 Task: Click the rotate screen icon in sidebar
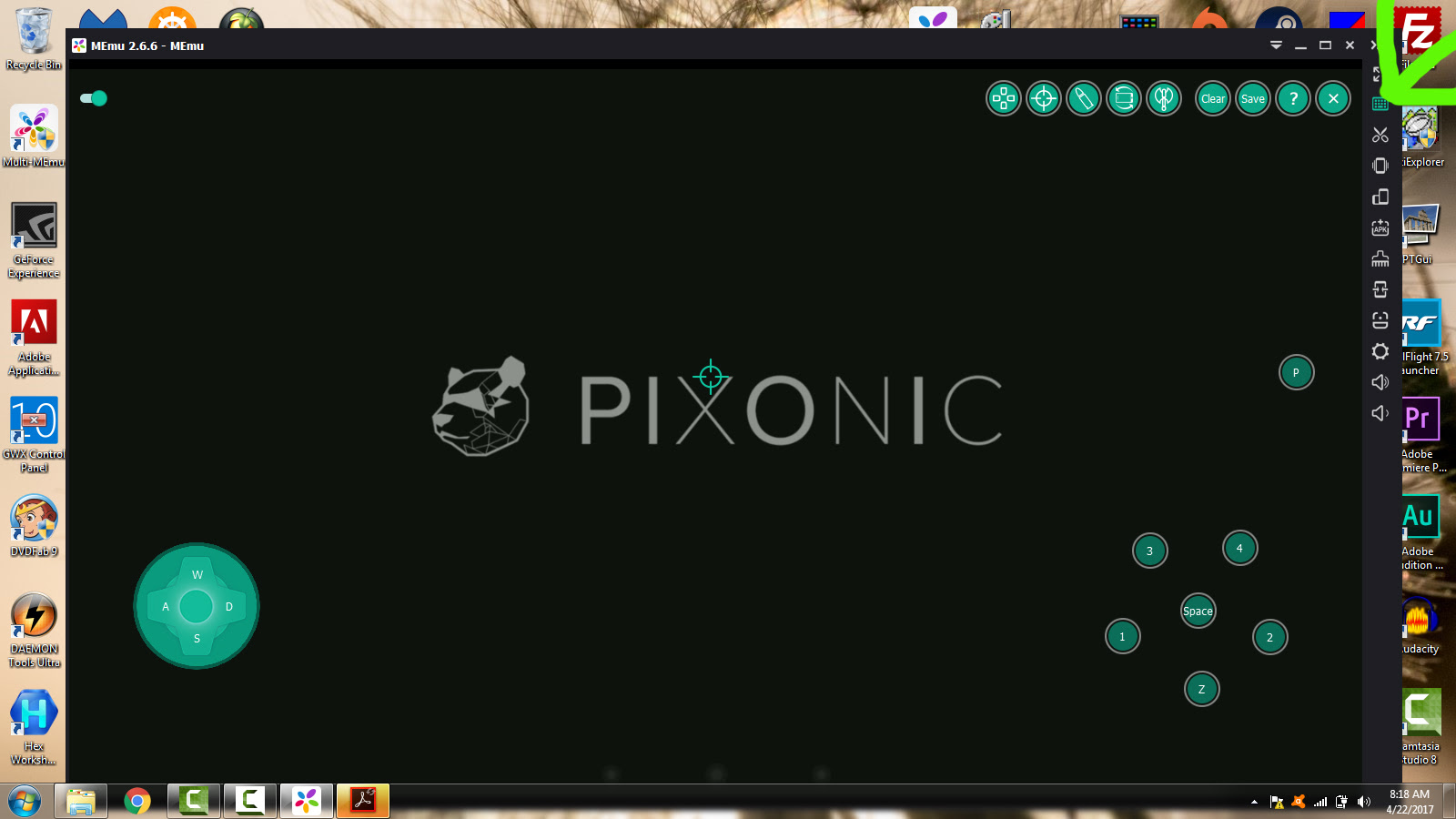(x=1380, y=197)
